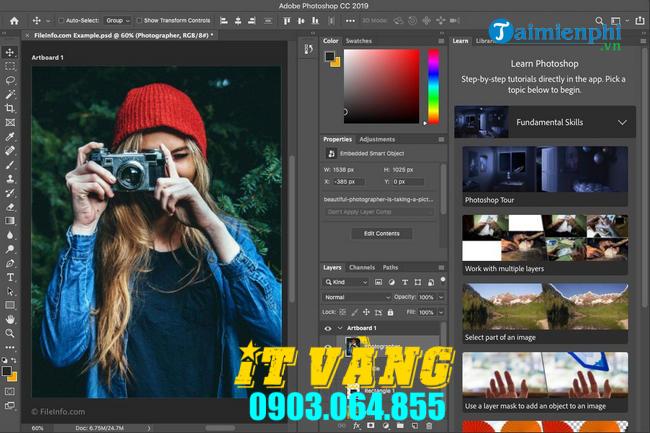
Task: Select the Rectangle shape tool
Action: (x=10, y=305)
